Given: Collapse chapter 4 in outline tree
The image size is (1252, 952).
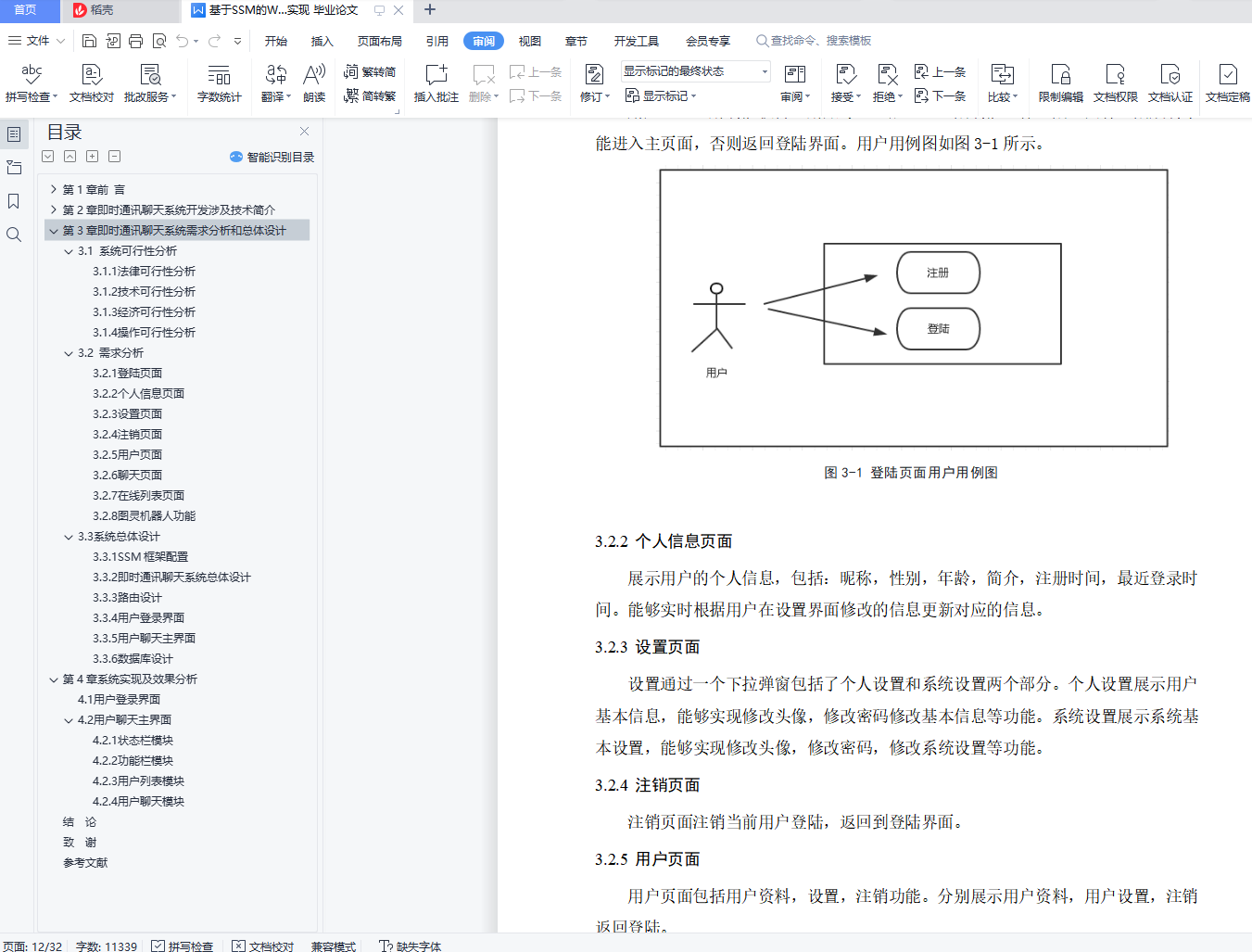Looking at the screenshot, I should tap(54, 679).
